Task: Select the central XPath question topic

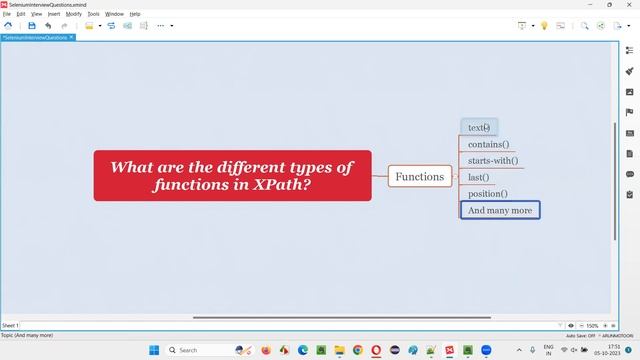Action: coord(233,176)
